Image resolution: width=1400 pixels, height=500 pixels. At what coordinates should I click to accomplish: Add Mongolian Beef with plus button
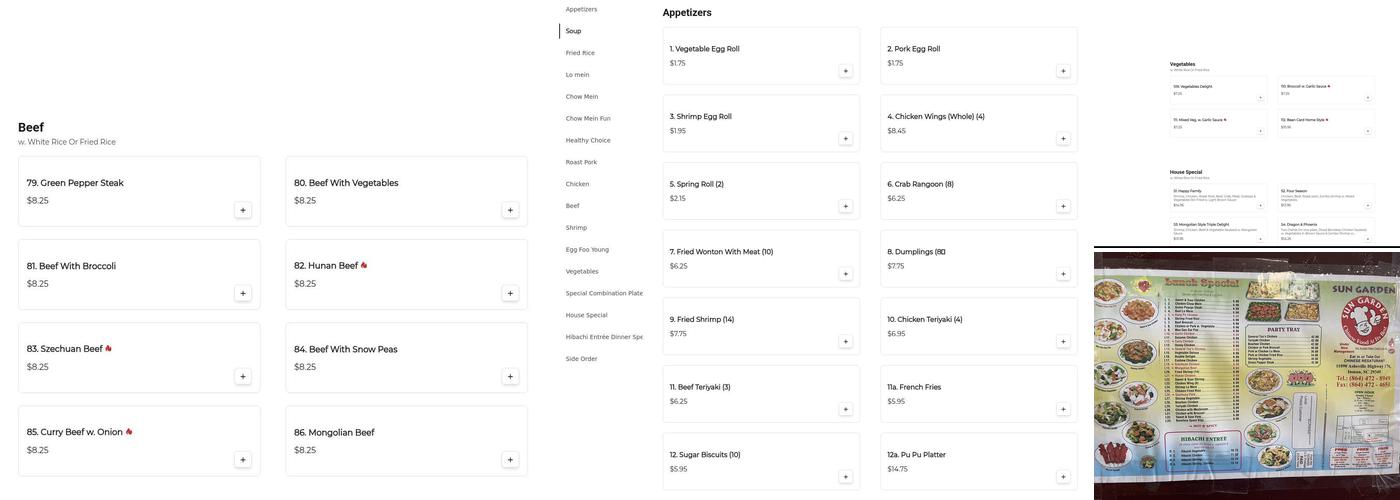click(510, 460)
